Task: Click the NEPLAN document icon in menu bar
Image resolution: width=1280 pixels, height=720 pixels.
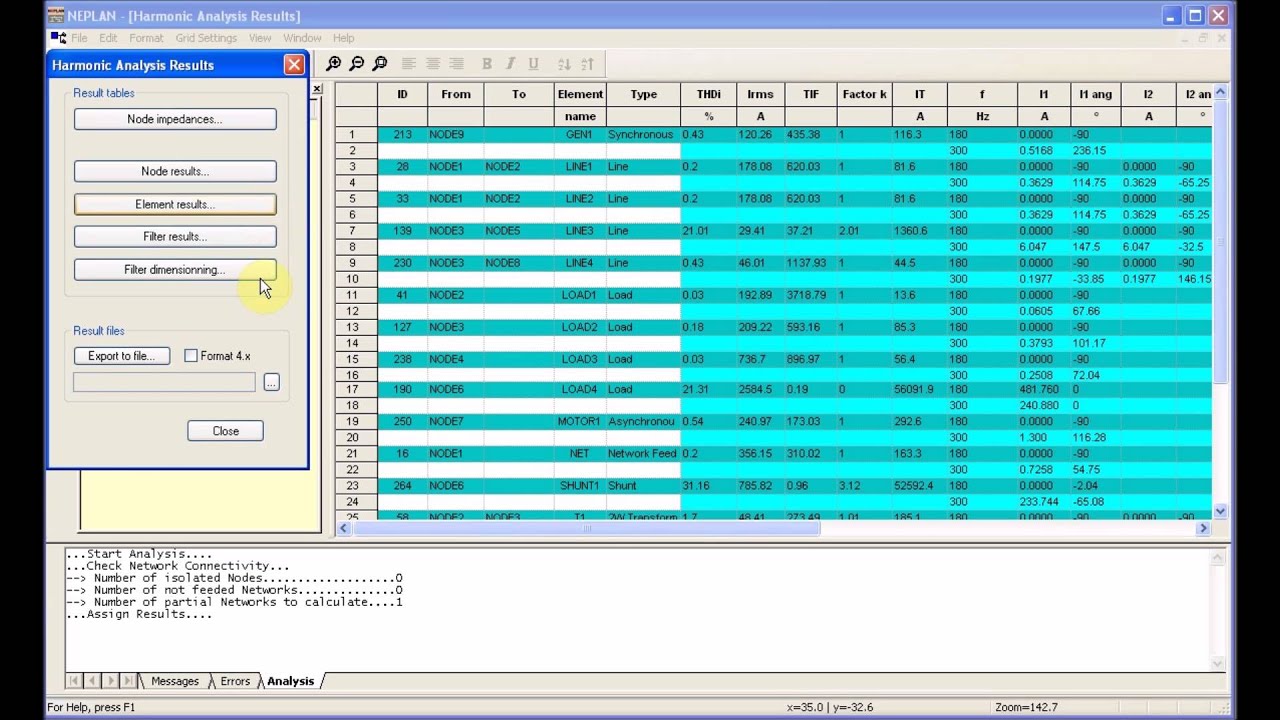Action: 58,38
